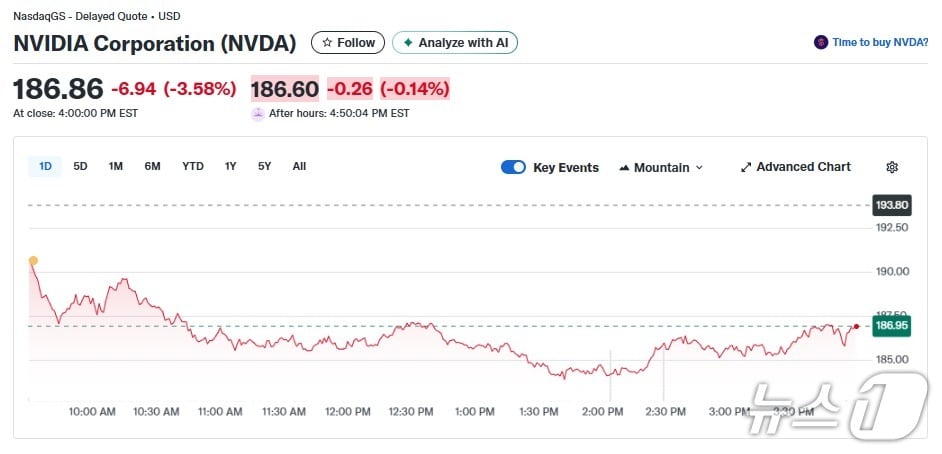Screen dimensions: 942x454
Task: Open chart settings gear icon
Action: pos(892,167)
